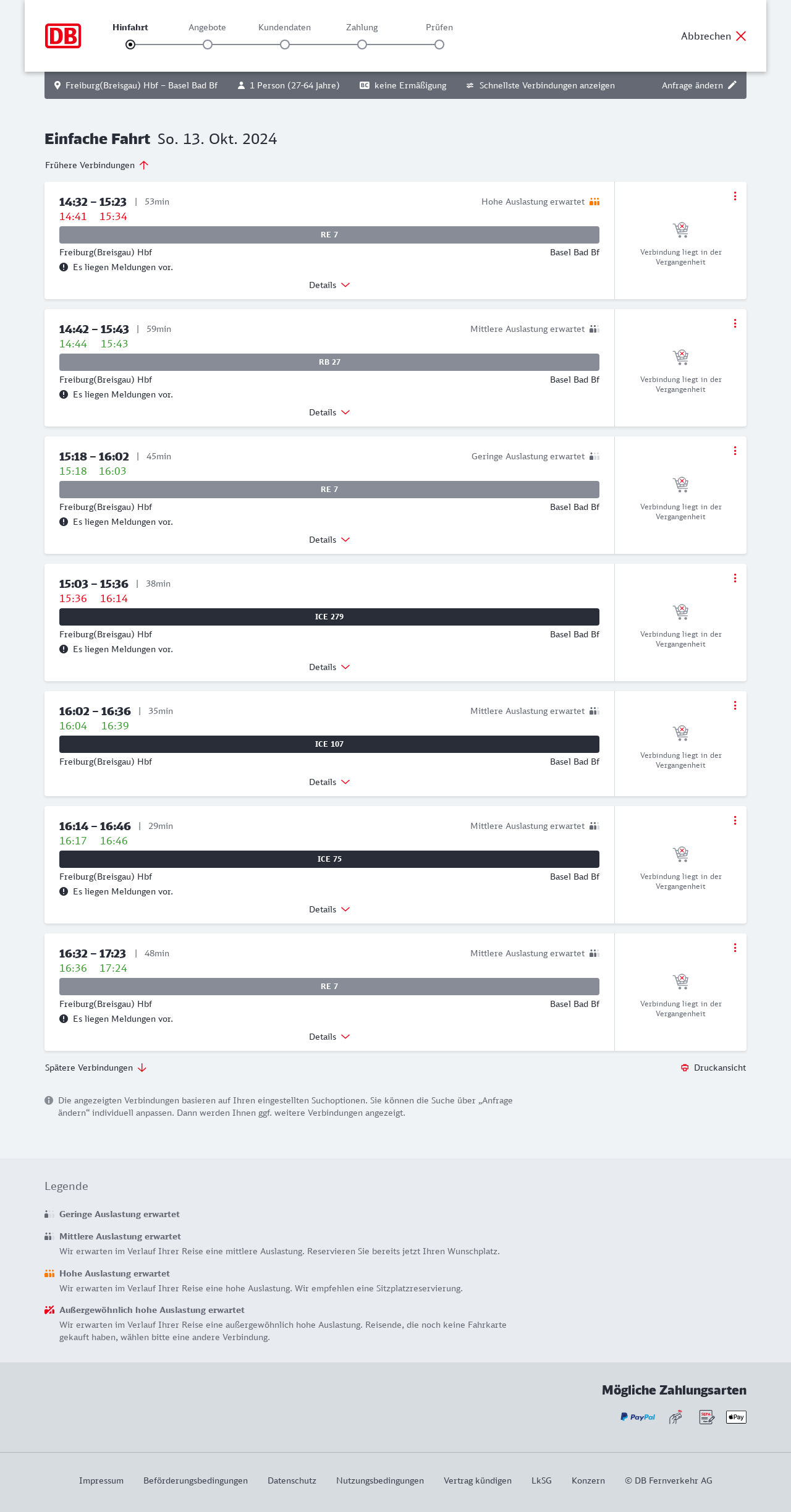This screenshot has height=1512, width=791.
Task: Select the Hinfahrt step in progress bar
Action: [x=130, y=45]
